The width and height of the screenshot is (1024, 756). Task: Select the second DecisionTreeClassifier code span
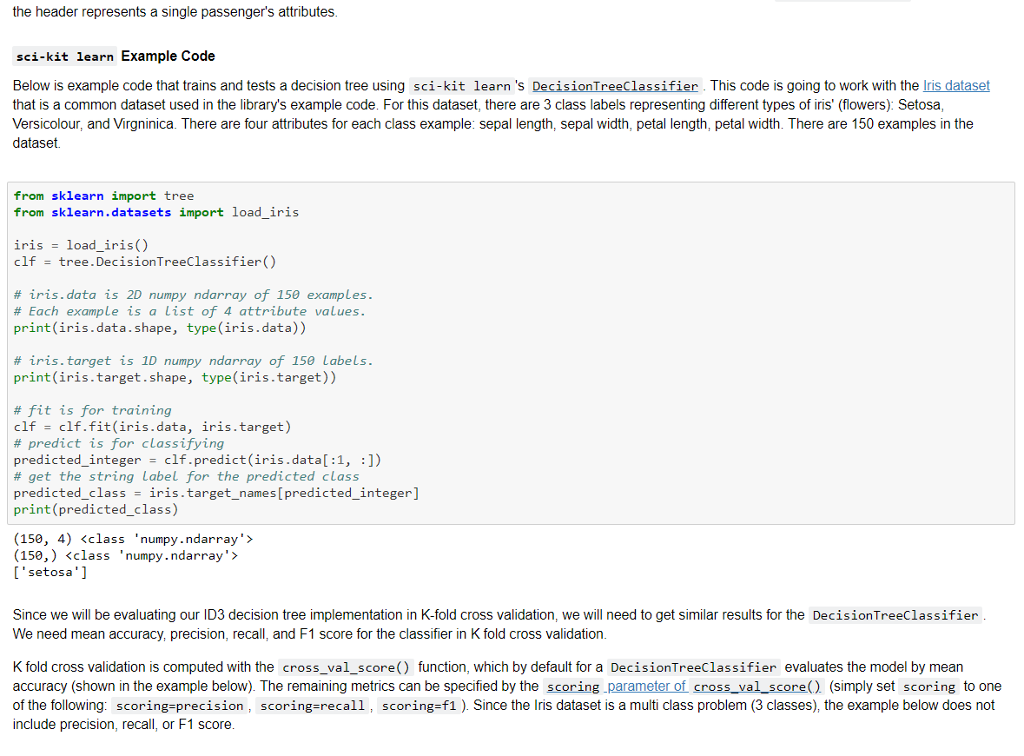point(893,614)
